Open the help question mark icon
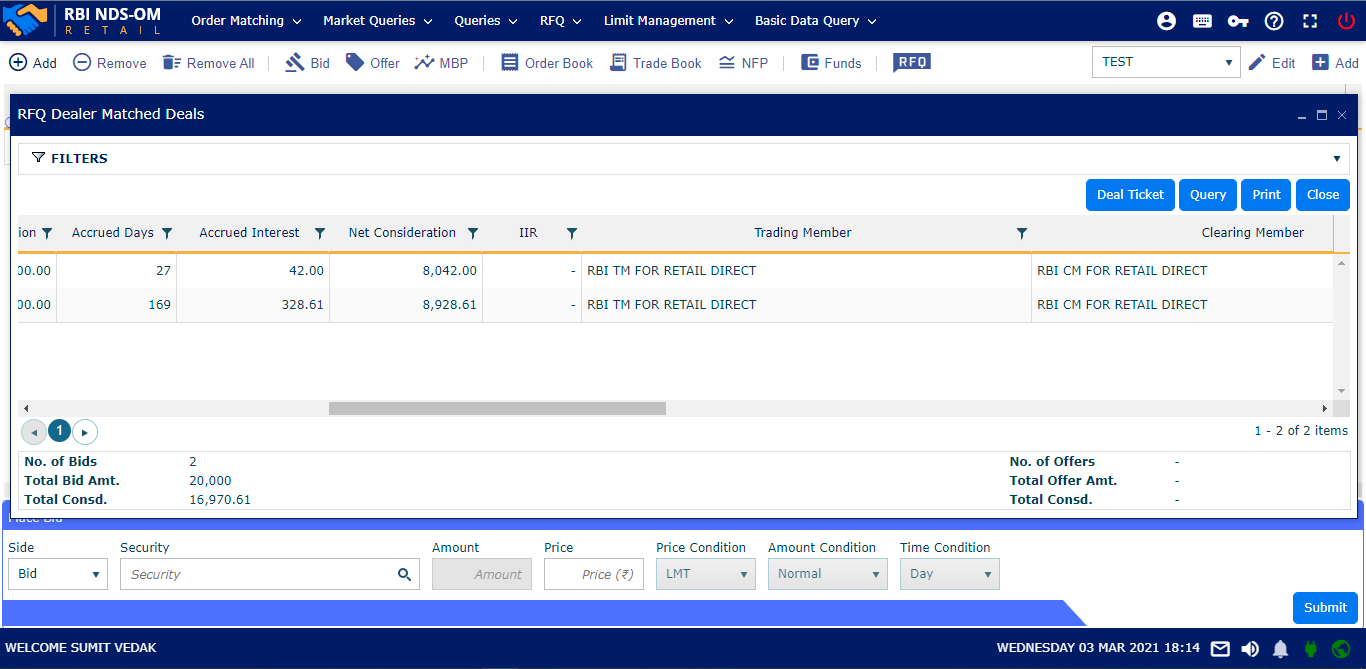Screen dimensions: 1366x669 coord(1274,21)
